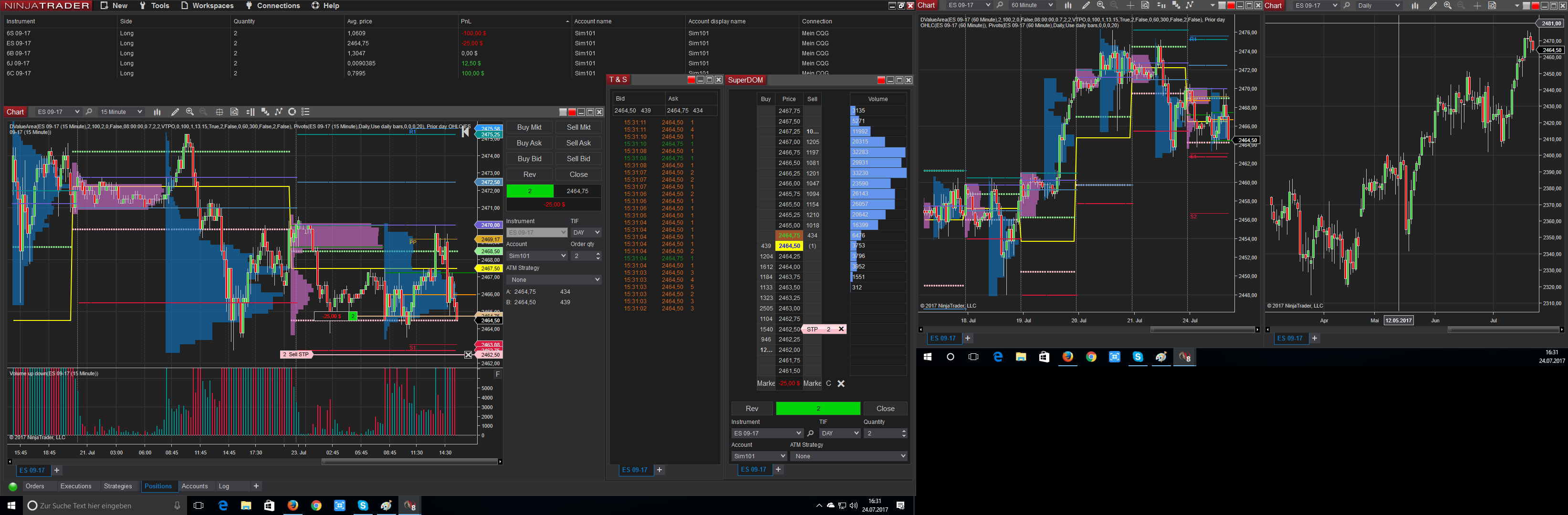Expand Account Sim101 dropdown in Chart Trader
This screenshot has height=515, width=1568.
(x=537, y=256)
